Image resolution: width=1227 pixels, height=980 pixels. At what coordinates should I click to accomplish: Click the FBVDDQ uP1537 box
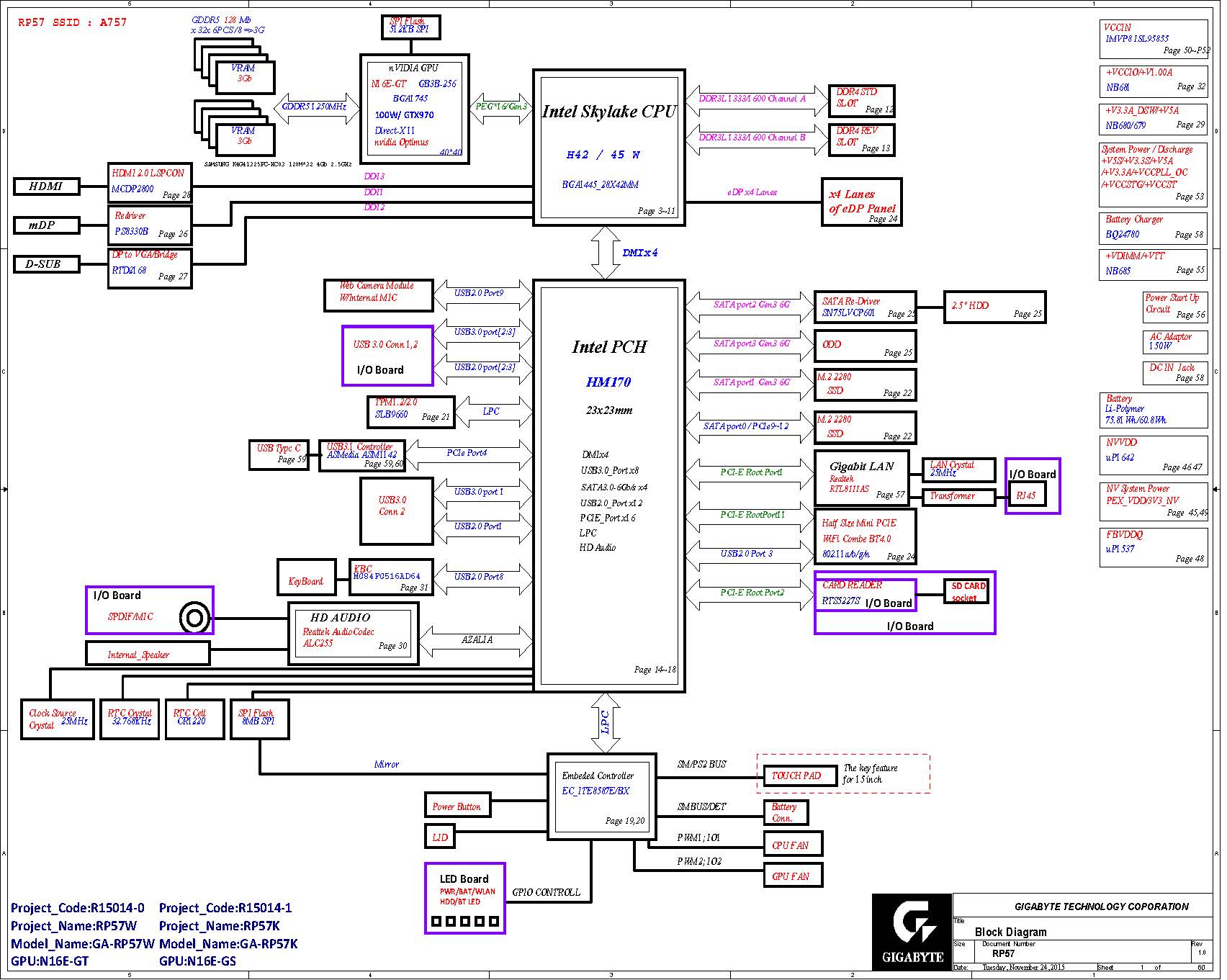point(1154,548)
